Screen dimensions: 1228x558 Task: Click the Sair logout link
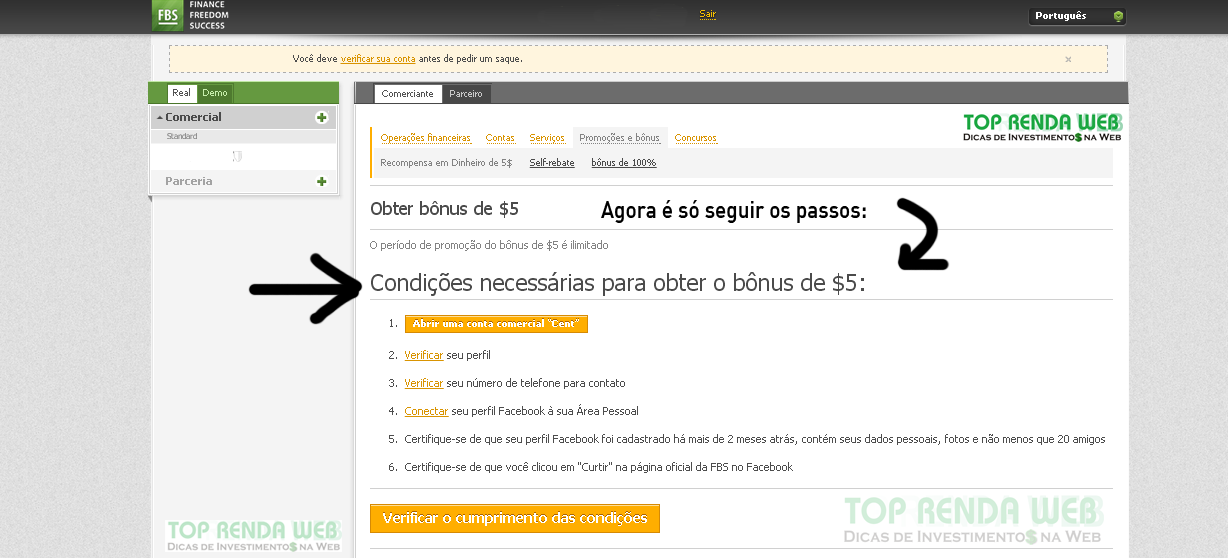[708, 14]
